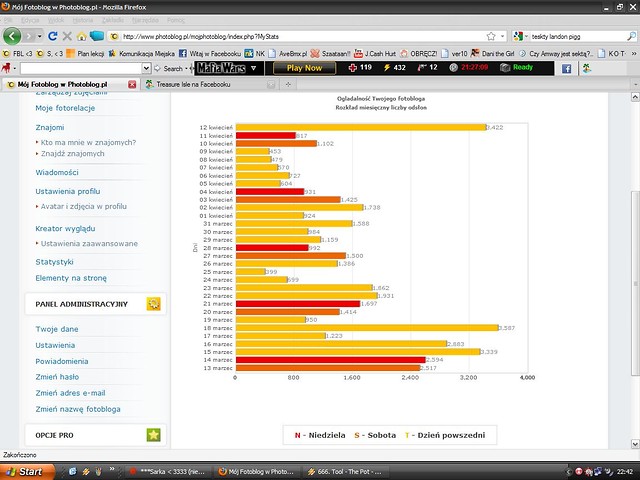Screen dimensions: 640x480
Task: Open Zmień adres e-mail link
Action: coord(70,393)
